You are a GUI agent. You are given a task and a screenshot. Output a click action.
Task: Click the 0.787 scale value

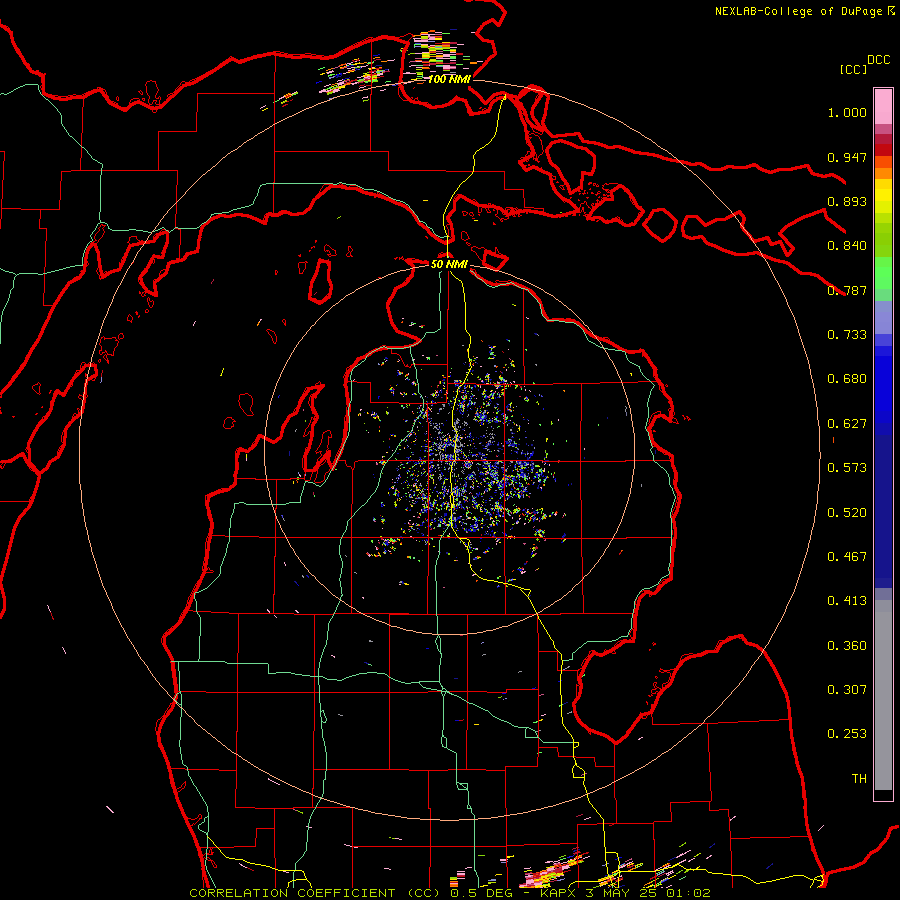pyautogui.click(x=847, y=290)
